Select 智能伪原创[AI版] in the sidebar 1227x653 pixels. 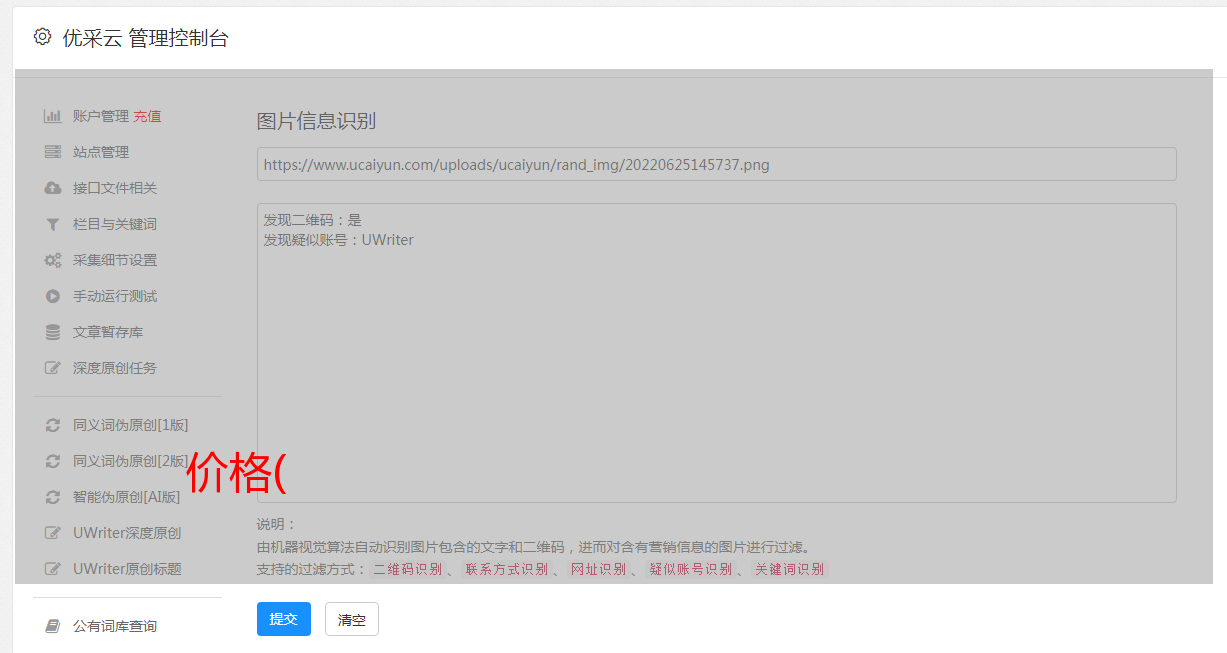(126, 497)
